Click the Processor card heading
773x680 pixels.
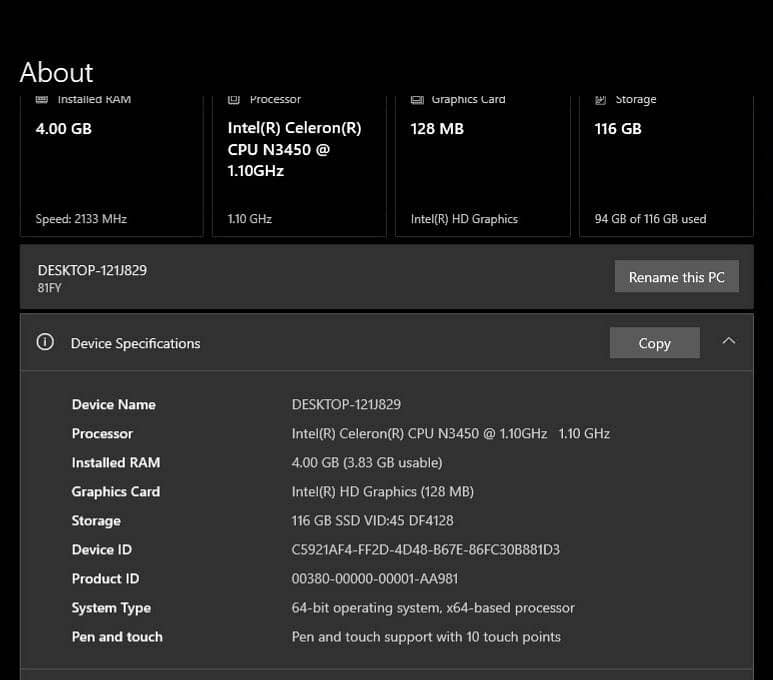pyautogui.click(x=275, y=100)
